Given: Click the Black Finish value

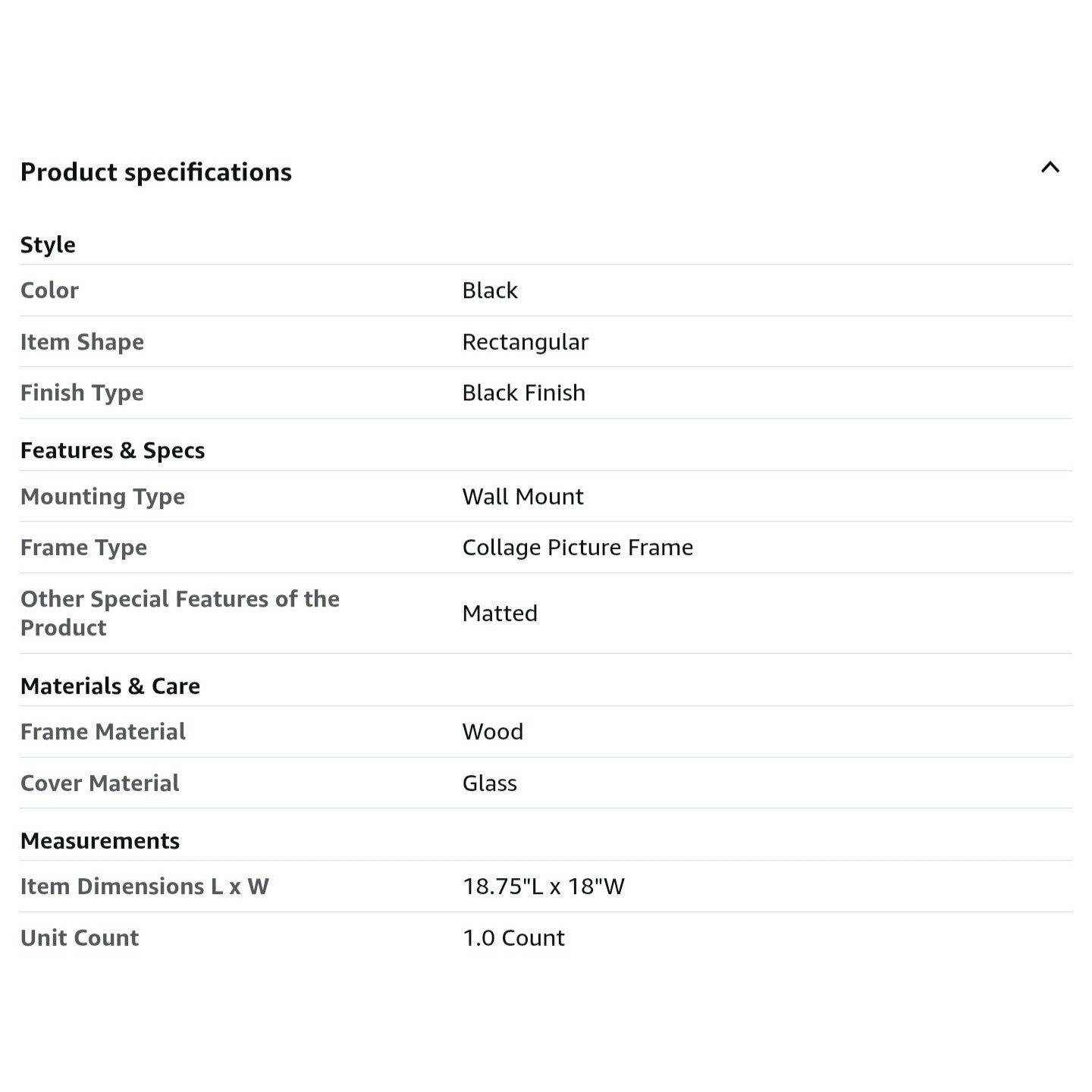Looking at the screenshot, I should [523, 393].
